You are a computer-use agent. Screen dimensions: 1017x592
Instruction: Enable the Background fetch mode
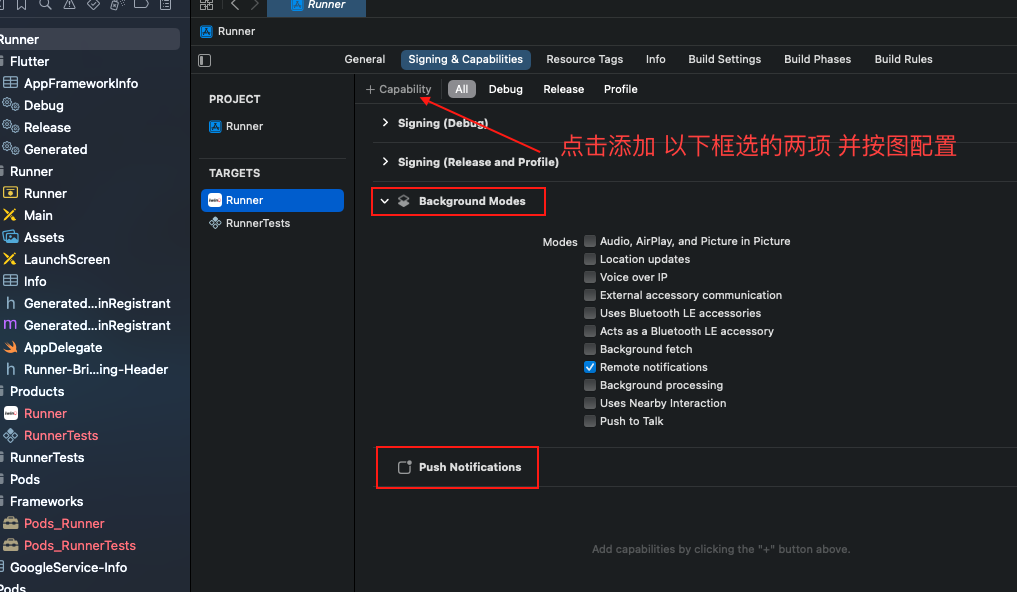tap(590, 349)
